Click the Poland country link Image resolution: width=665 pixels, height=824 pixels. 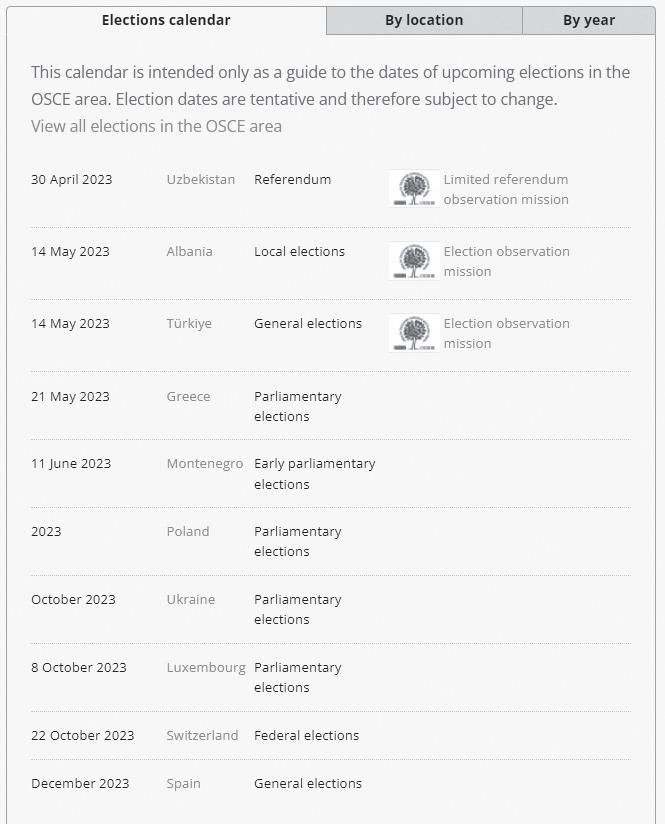point(188,532)
